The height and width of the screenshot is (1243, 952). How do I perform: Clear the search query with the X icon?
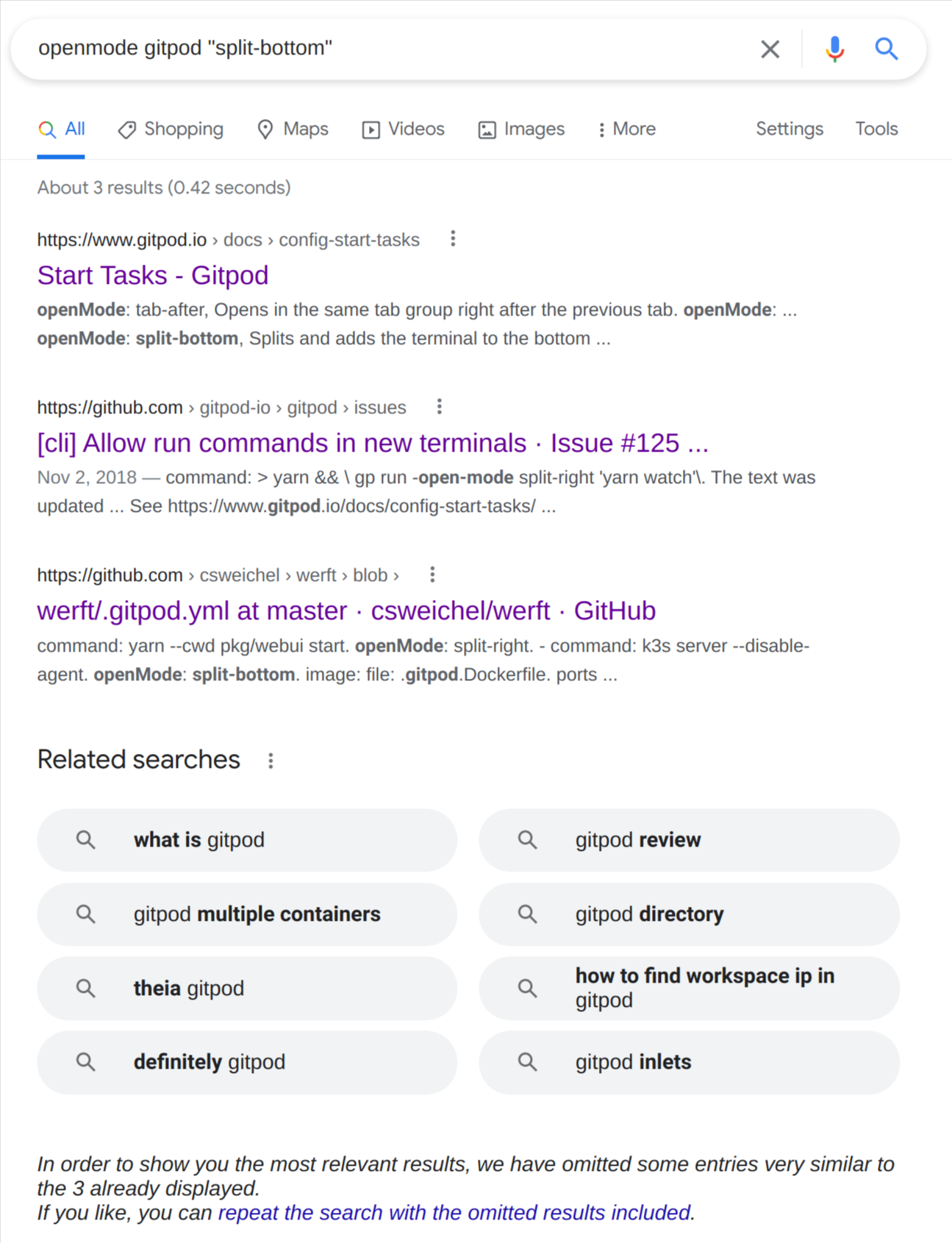point(770,49)
